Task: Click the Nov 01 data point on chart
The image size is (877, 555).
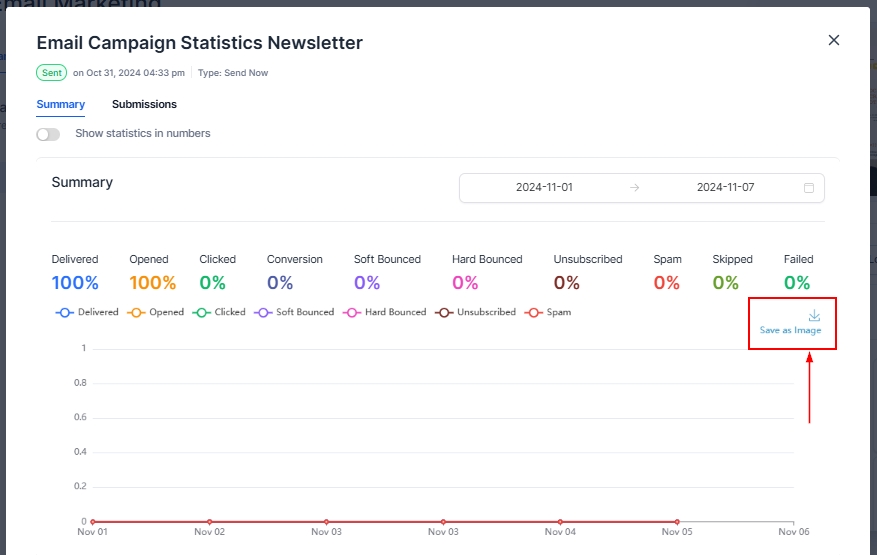Action: (93, 521)
